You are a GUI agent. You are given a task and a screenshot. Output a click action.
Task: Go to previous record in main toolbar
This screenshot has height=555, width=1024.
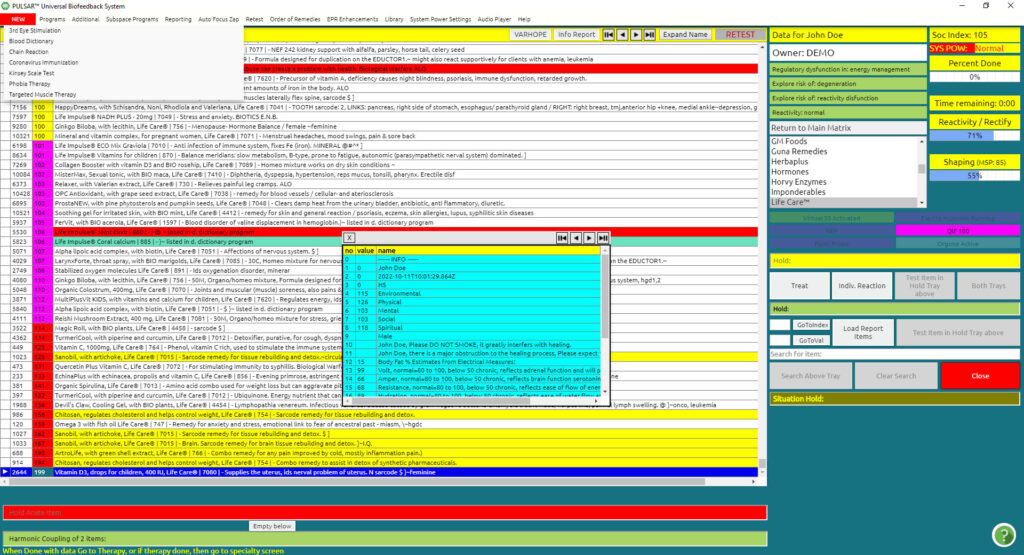click(x=623, y=35)
